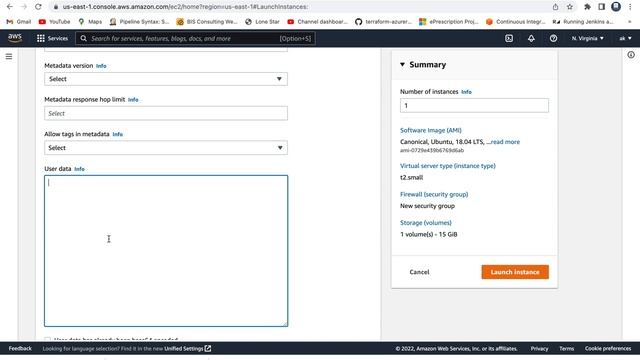
Task: Show more bookmarks with the overflow chevron
Action: click(630, 22)
